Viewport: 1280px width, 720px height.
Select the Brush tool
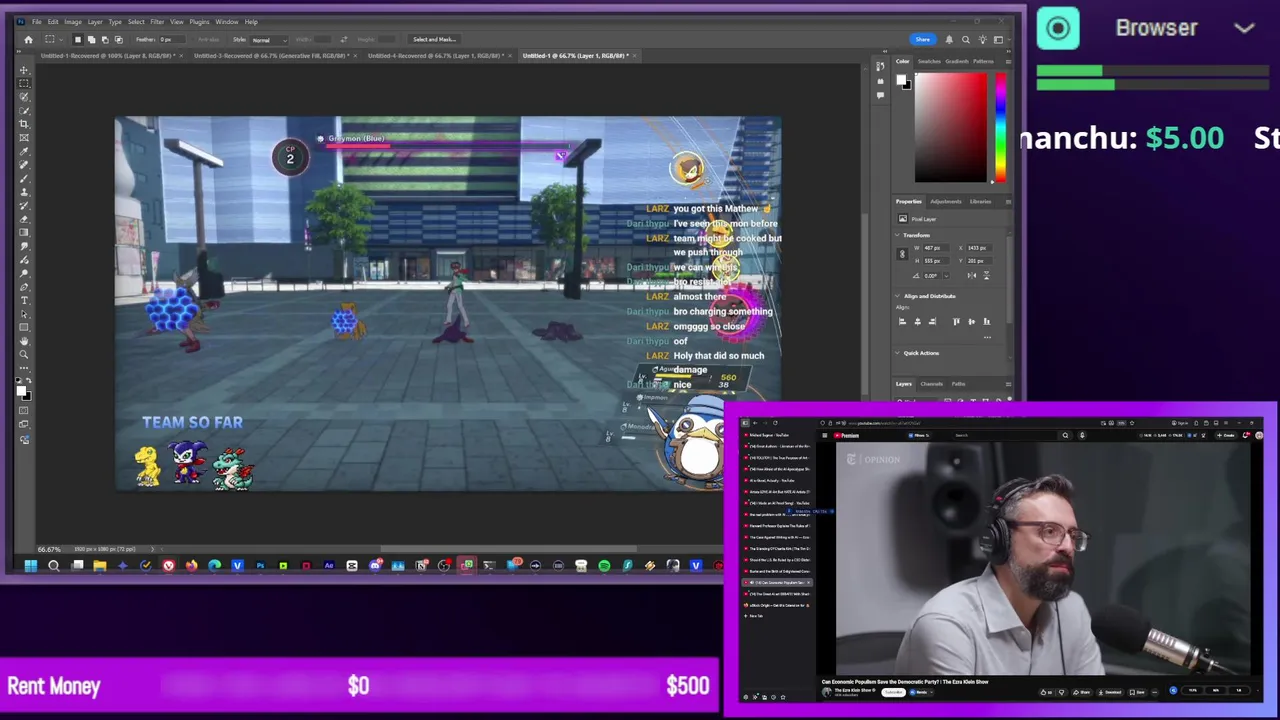coord(24,177)
